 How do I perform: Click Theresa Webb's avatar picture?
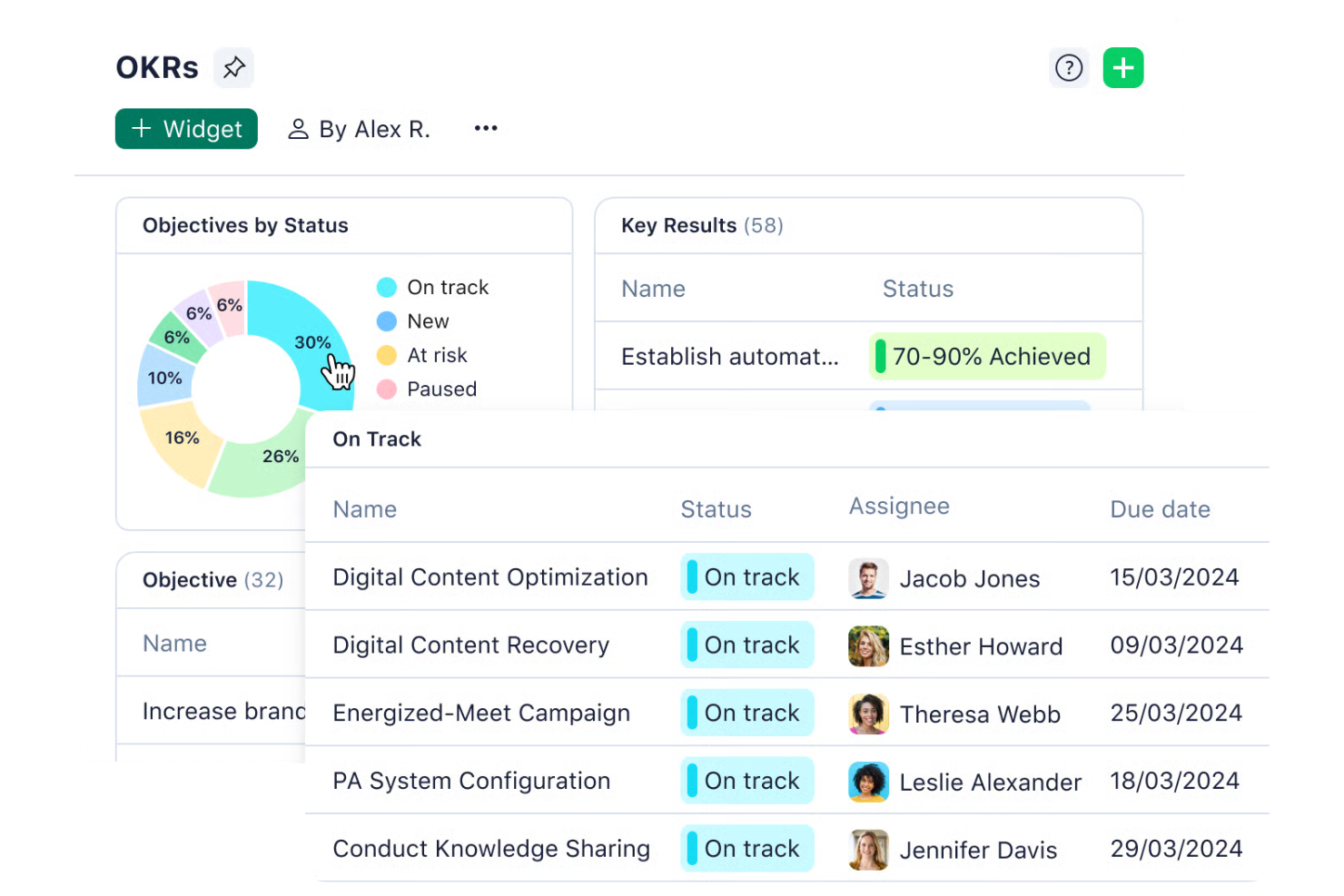[x=867, y=714]
